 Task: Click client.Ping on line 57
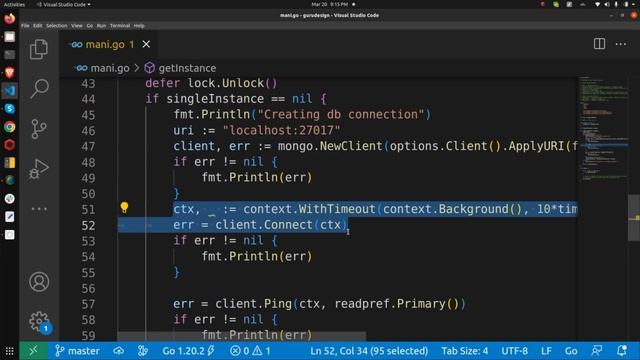coord(253,304)
